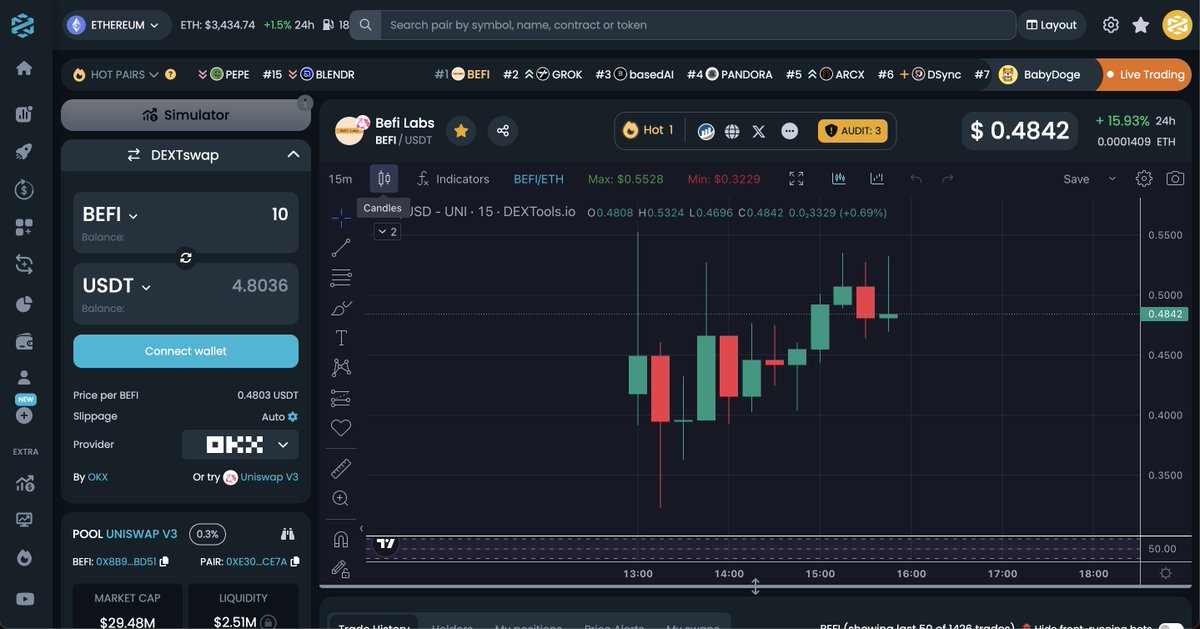Screen dimensions: 1200x629
Task: Open the dollar coin sidebar icon
Action: coord(24,189)
